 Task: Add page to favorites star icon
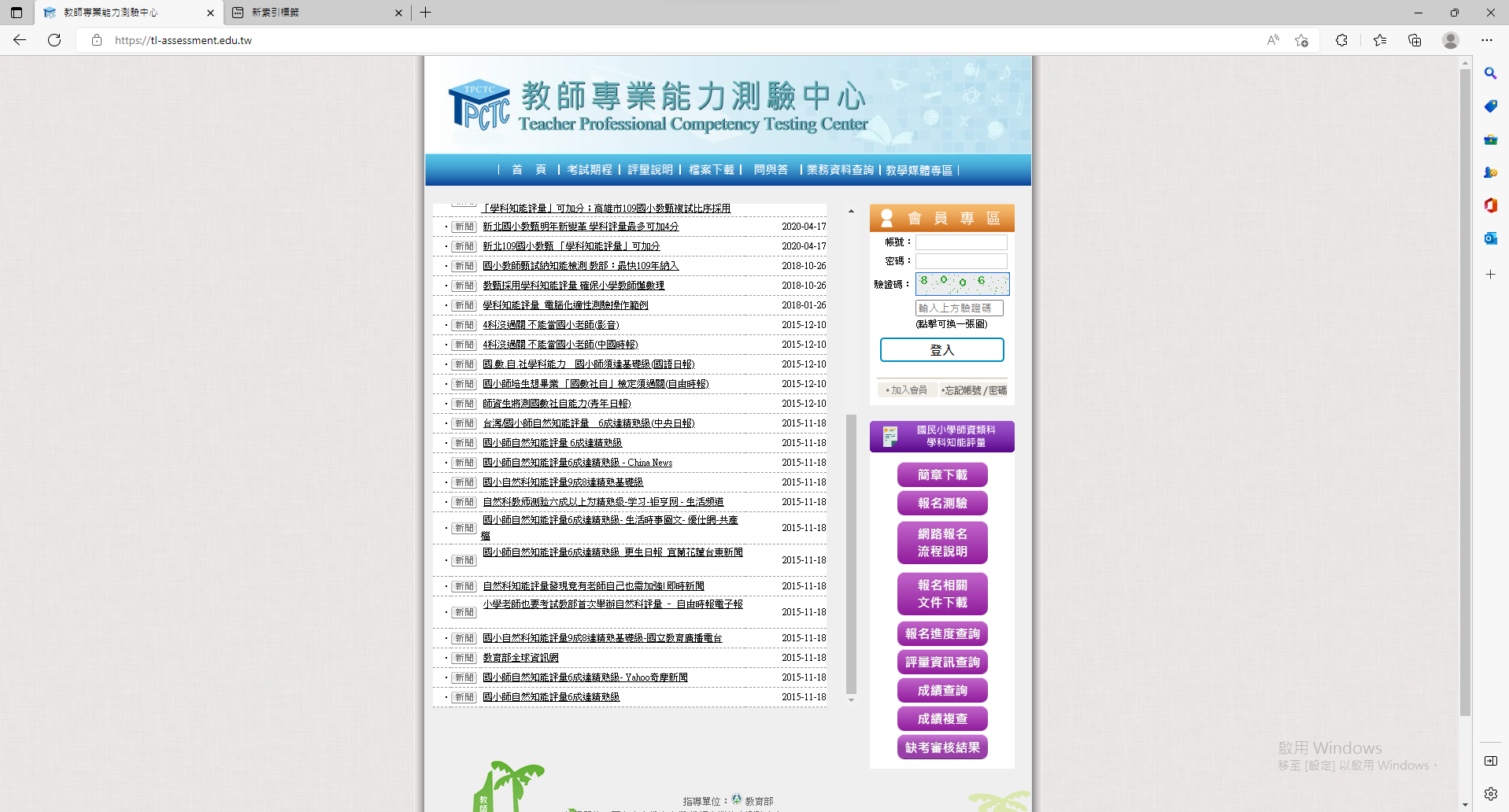(x=1301, y=40)
